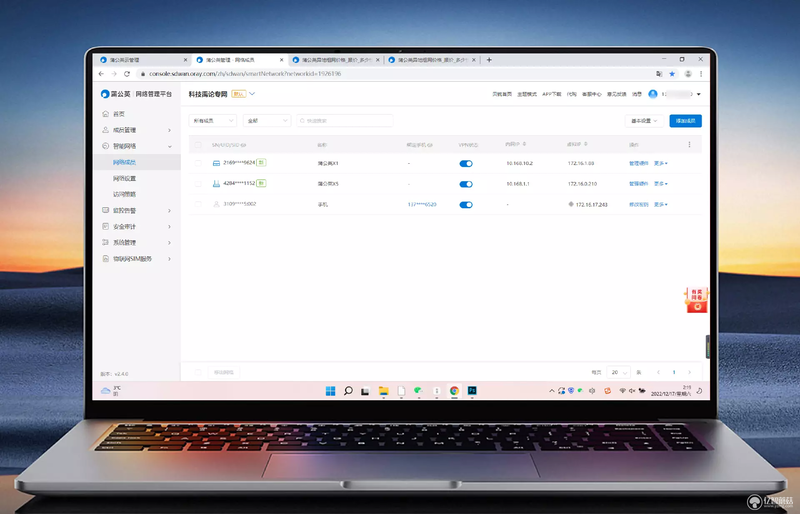The height and width of the screenshot is (514, 800).
Task: Click the router icon for row 4284****1152
Action: [216, 184]
